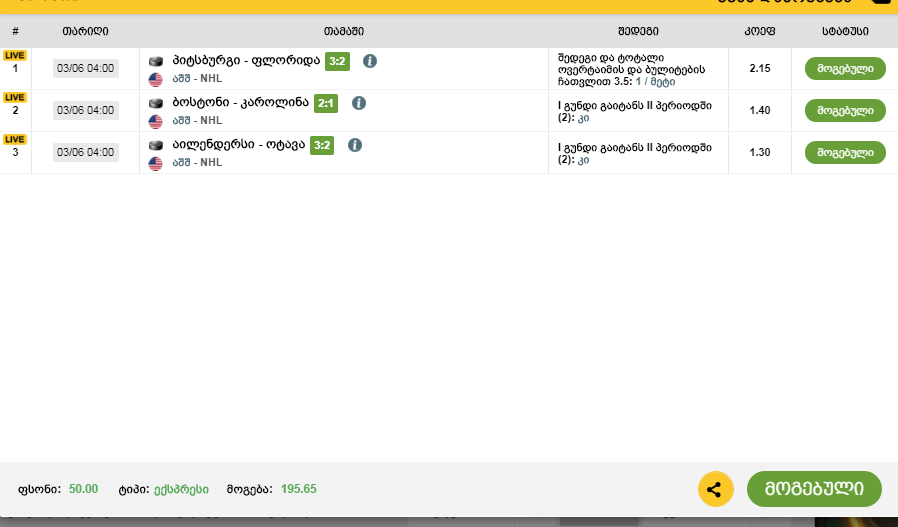Click მოგებული status for ბოსტონი - კაროლინა

point(845,111)
